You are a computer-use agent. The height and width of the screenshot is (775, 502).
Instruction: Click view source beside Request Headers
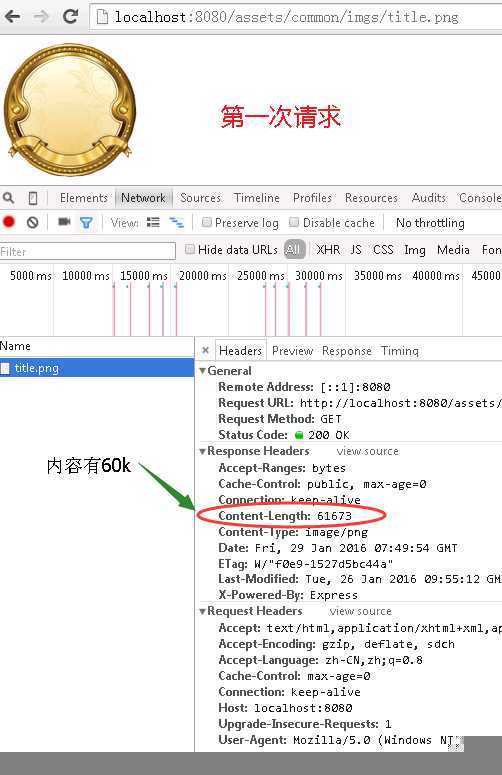click(x=361, y=611)
